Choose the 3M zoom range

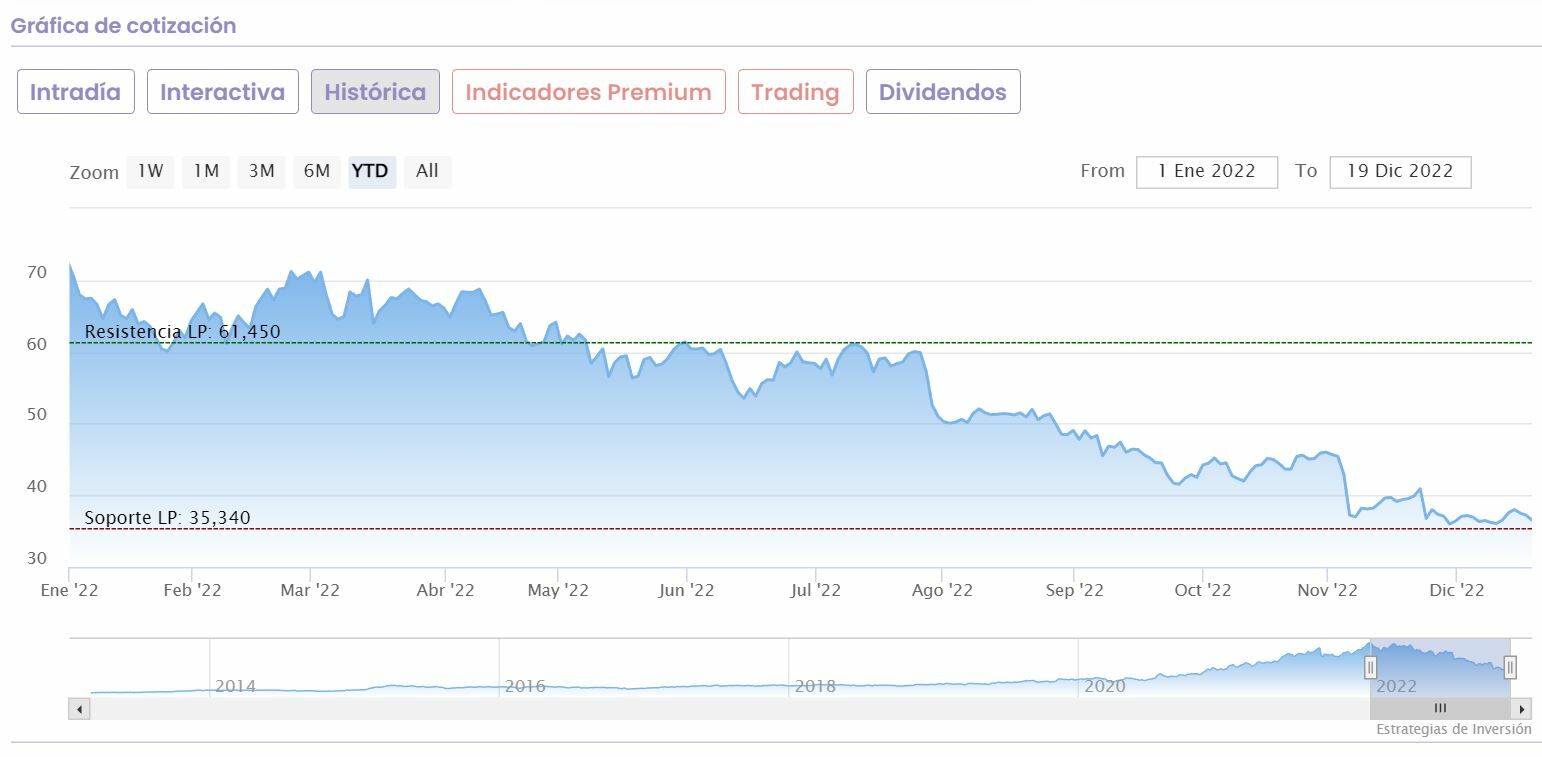(x=261, y=171)
